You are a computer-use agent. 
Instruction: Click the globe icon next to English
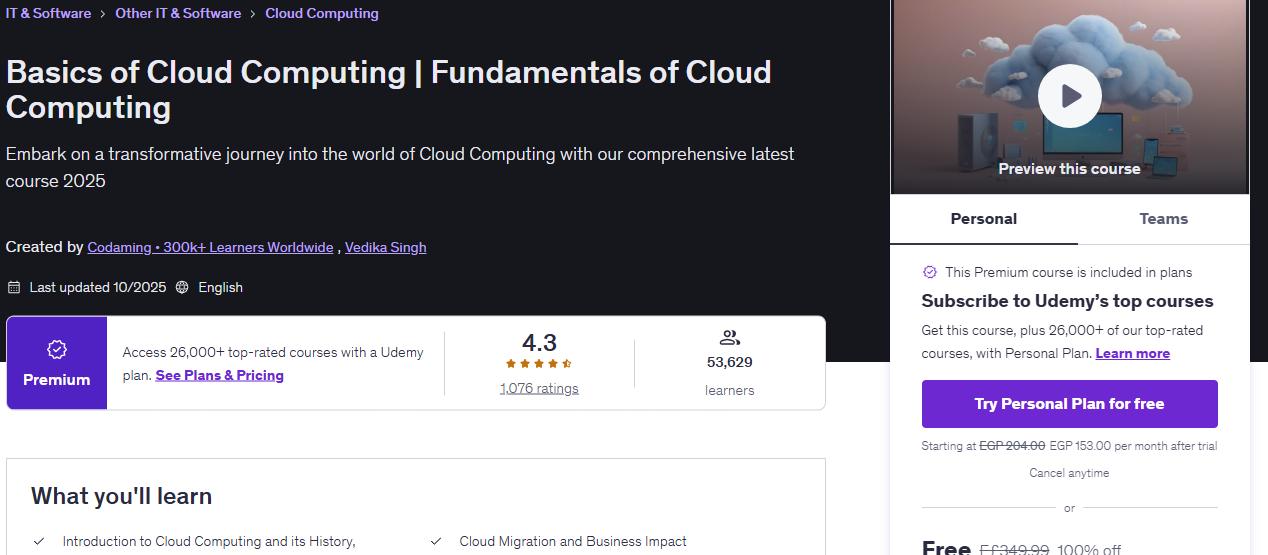pyautogui.click(x=182, y=287)
